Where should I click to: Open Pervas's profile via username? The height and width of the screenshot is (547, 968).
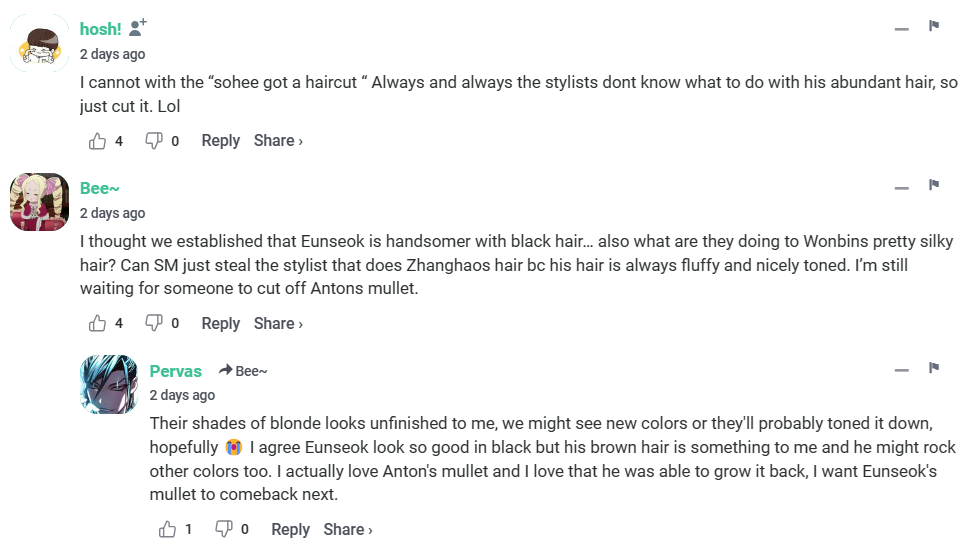pos(176,371)
